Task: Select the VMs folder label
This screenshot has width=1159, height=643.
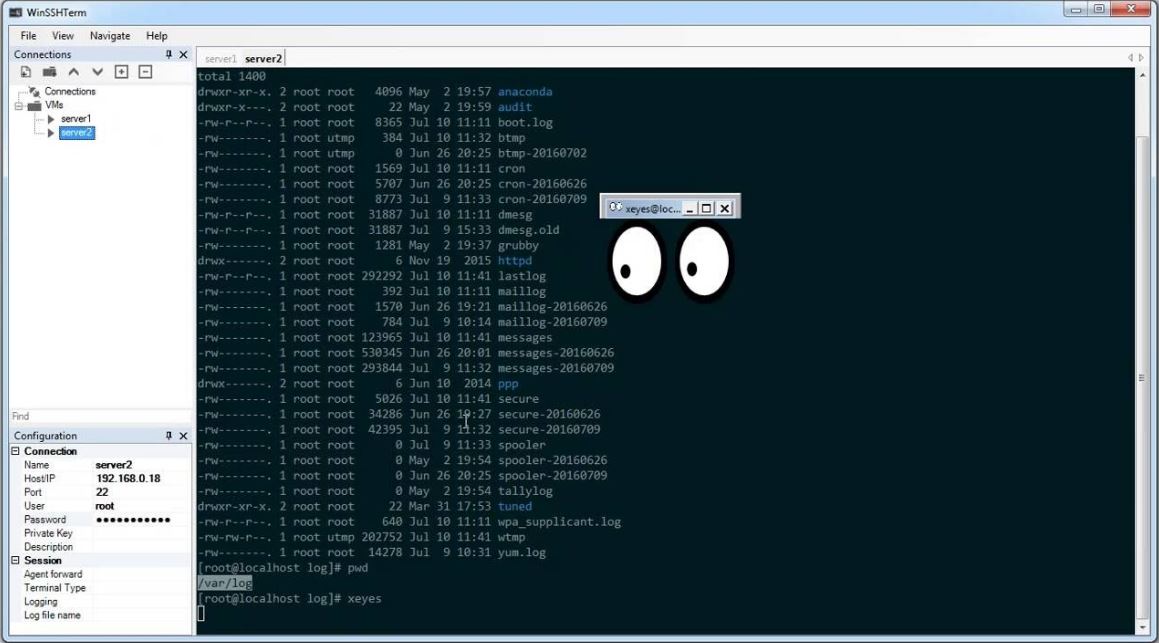Action: [54, 106]
